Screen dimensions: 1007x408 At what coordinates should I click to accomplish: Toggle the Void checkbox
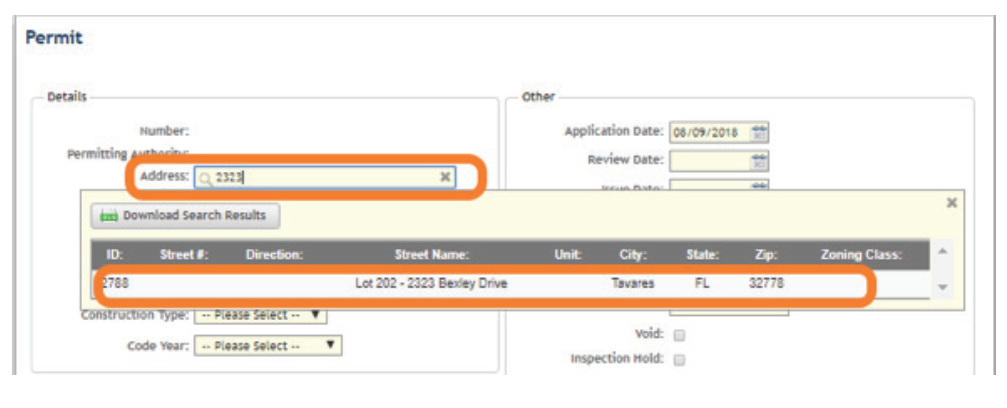(x=680, y=335)
